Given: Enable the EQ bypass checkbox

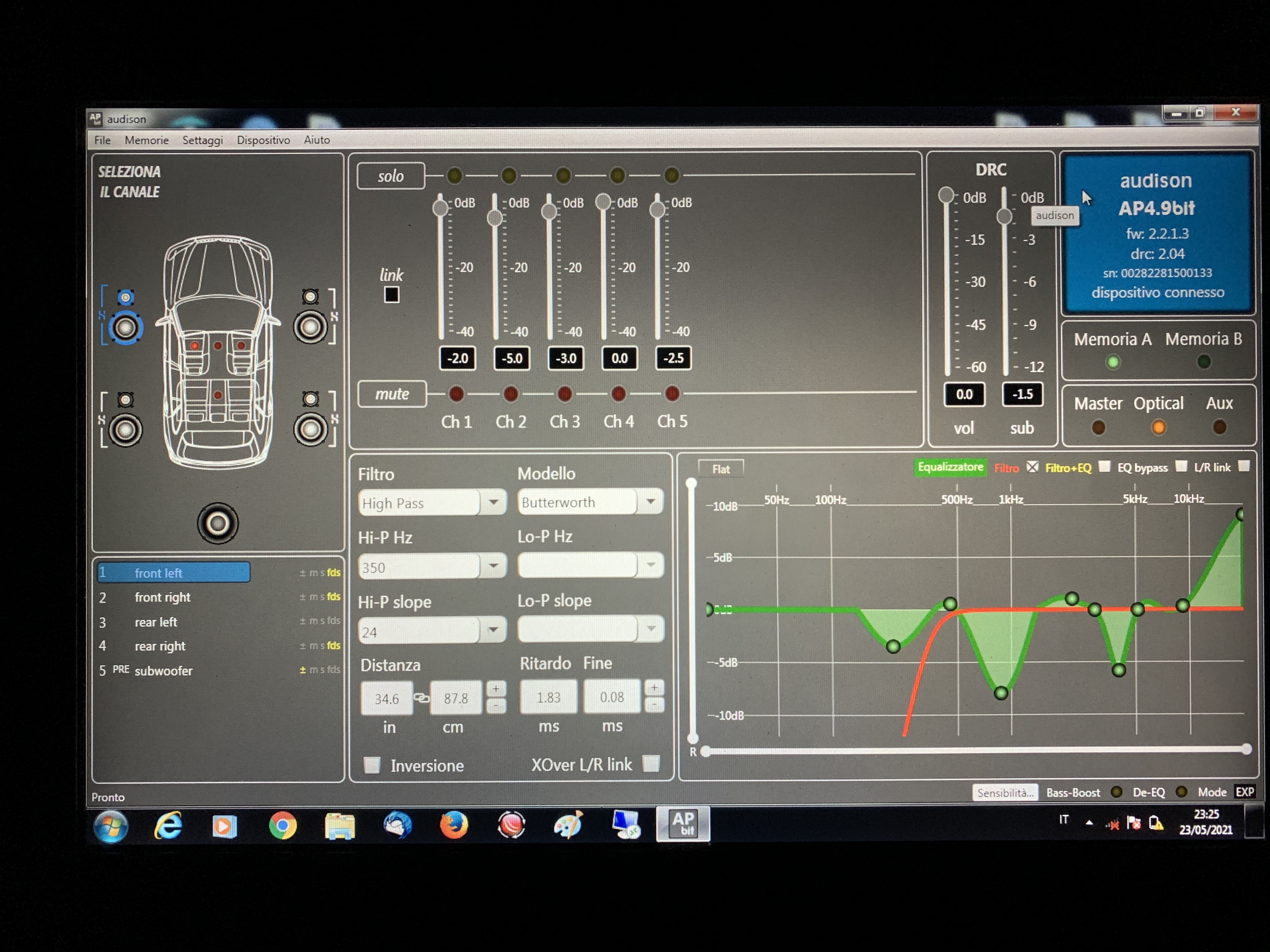Looking at the screenshot, I should tap(1181, 466).
